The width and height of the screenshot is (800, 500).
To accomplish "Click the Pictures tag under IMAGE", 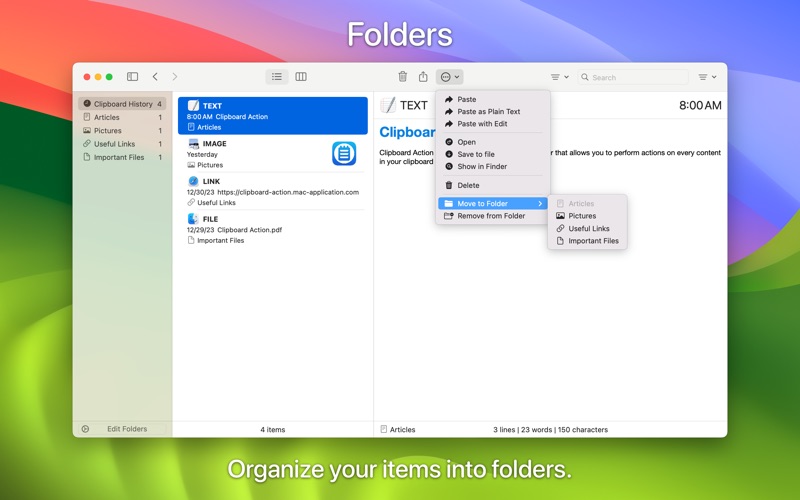I will (205, 165).
